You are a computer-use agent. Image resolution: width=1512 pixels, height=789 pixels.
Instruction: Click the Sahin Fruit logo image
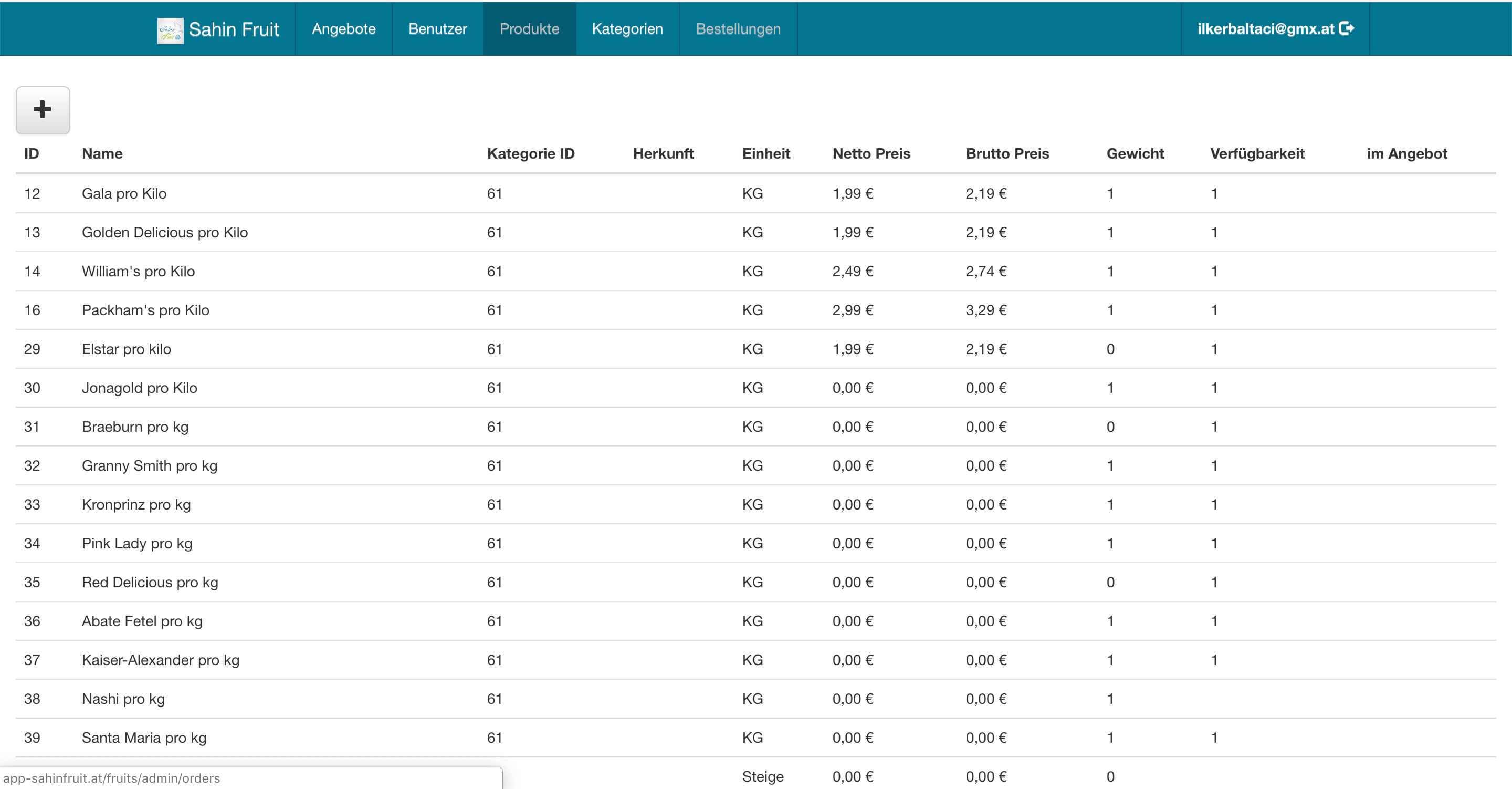pyautogui.click(x=170, y=29)
